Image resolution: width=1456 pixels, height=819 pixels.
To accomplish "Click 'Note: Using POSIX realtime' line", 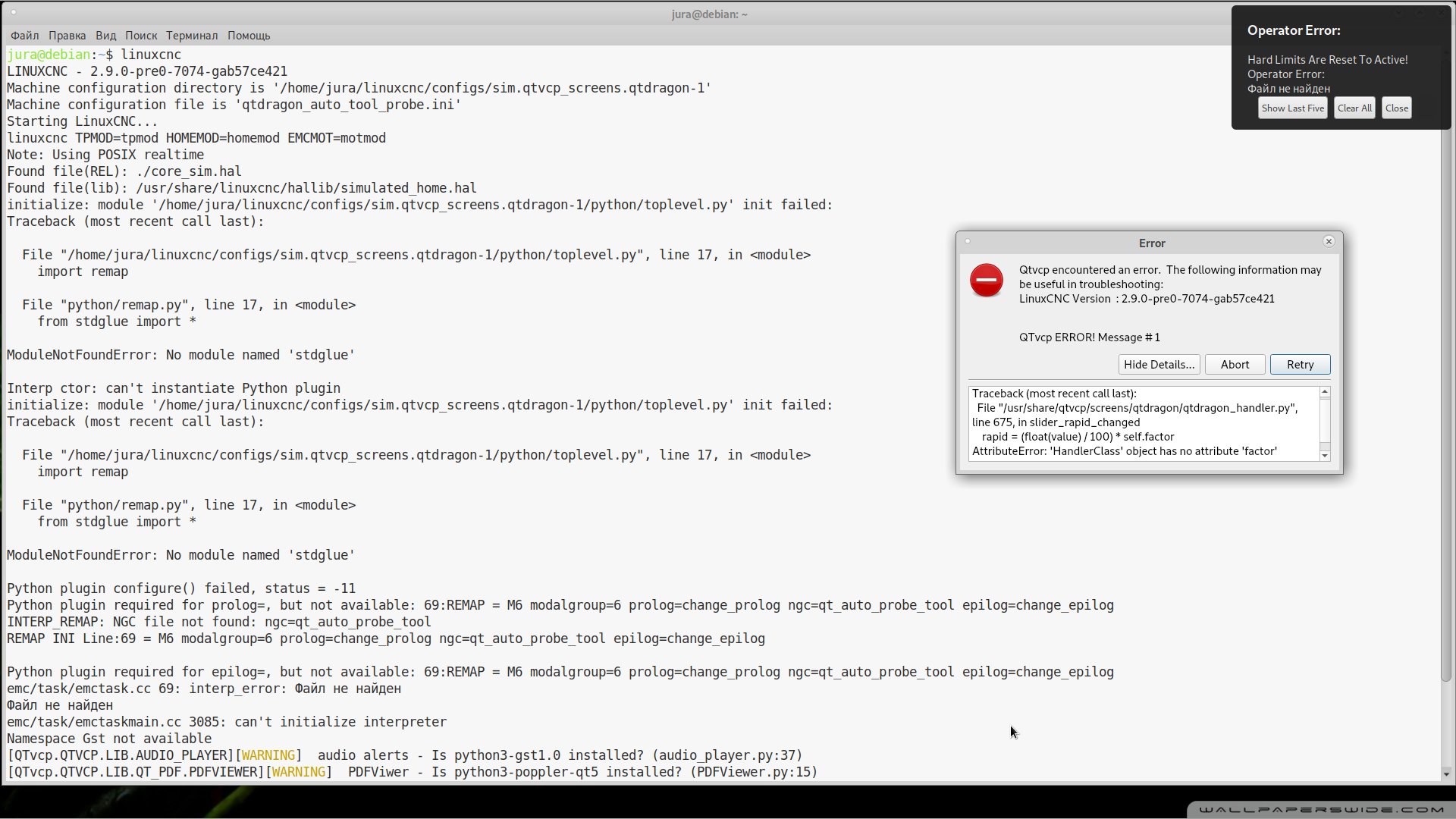I will 105,155.
